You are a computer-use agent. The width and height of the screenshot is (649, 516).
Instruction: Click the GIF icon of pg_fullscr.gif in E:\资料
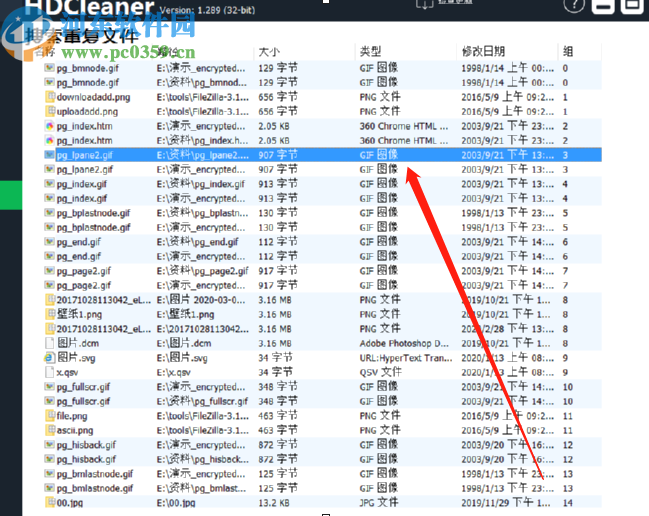[50, 401]
